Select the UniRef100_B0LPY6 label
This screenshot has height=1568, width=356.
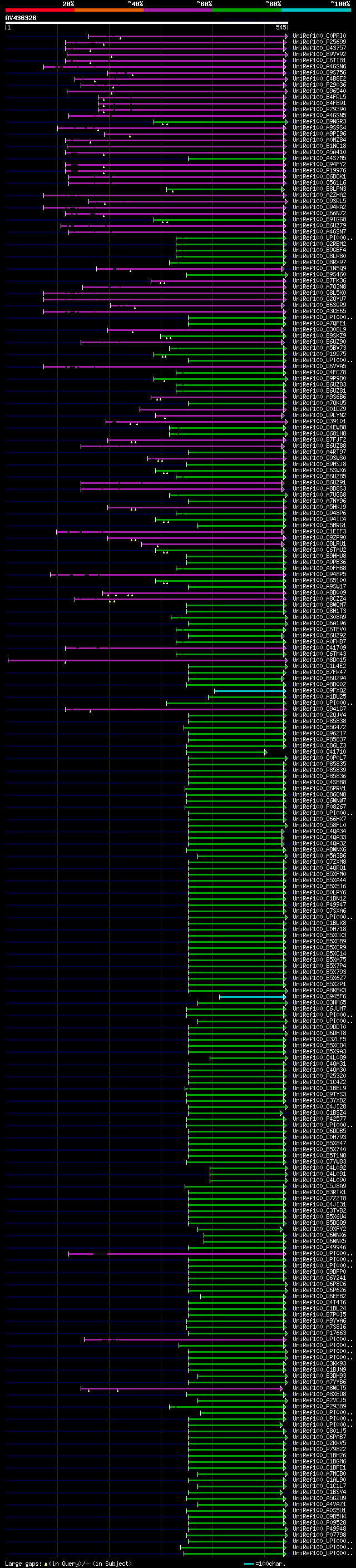319,892
